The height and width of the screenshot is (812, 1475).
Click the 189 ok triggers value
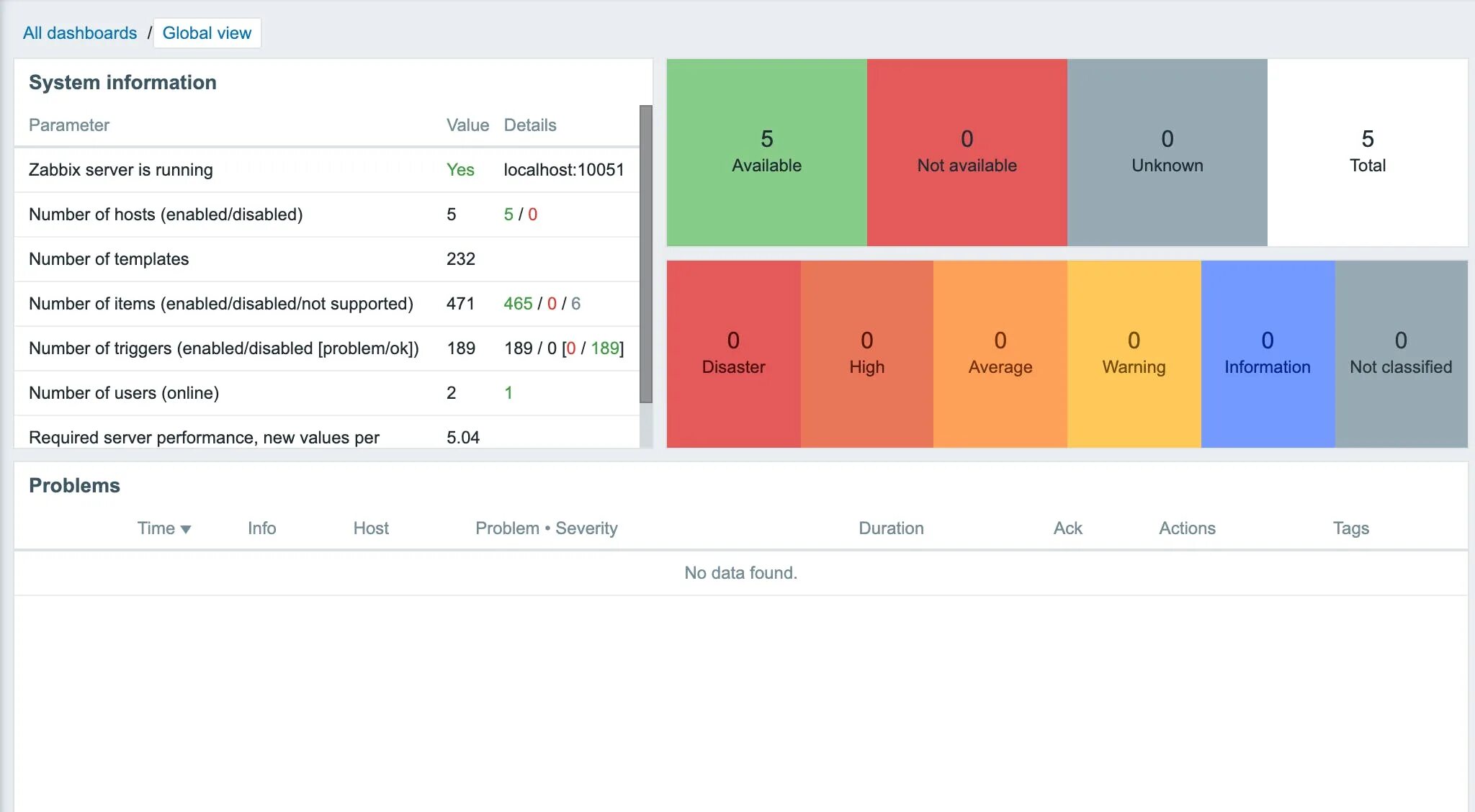pyautogui.click(x=604, y=348)
